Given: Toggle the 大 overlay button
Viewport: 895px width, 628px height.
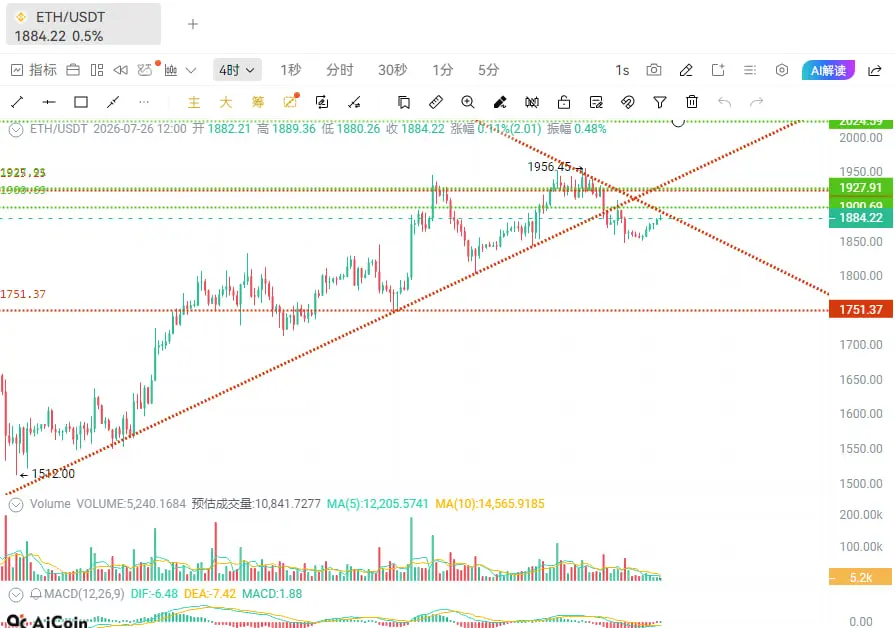Looking at the screenshot, I should point(226,102).
